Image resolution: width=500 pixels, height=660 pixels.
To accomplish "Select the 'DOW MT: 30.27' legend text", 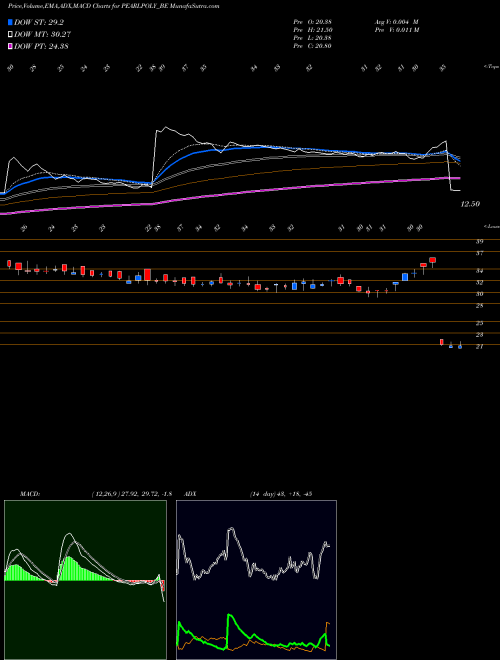I will point(42,35).
